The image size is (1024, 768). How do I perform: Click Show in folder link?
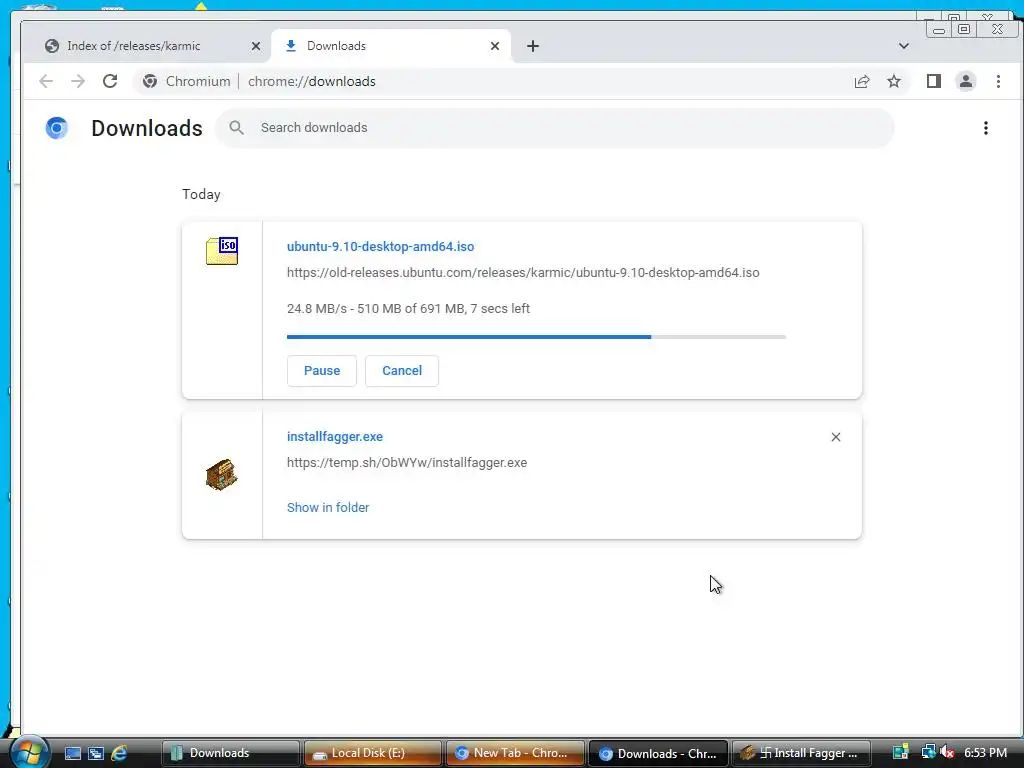pyautogui.click(x=328, y=507)
